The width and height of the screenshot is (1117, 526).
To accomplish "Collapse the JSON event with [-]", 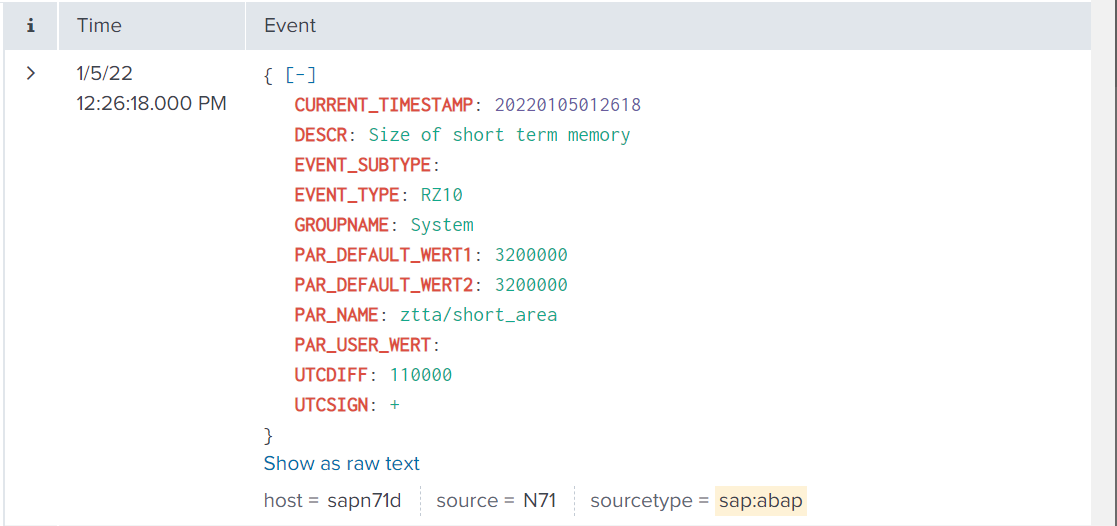I will pyautogui.click(x=301, y=75).
